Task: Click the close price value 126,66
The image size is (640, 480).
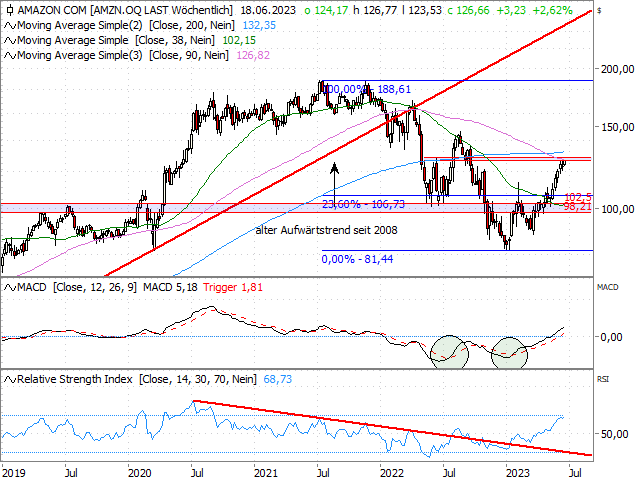Action: click(x=473, y=10)
